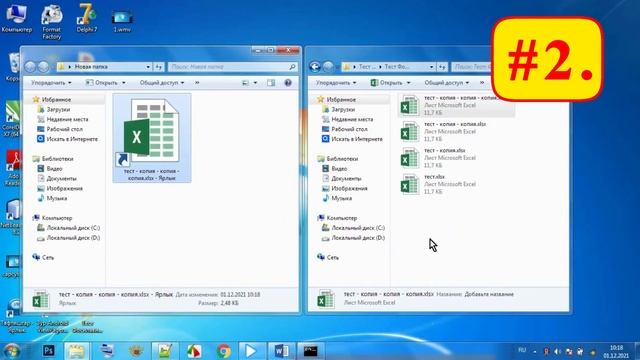
Task: Click Forward button in left Explorer window
Action: click(x=43, y=67)
